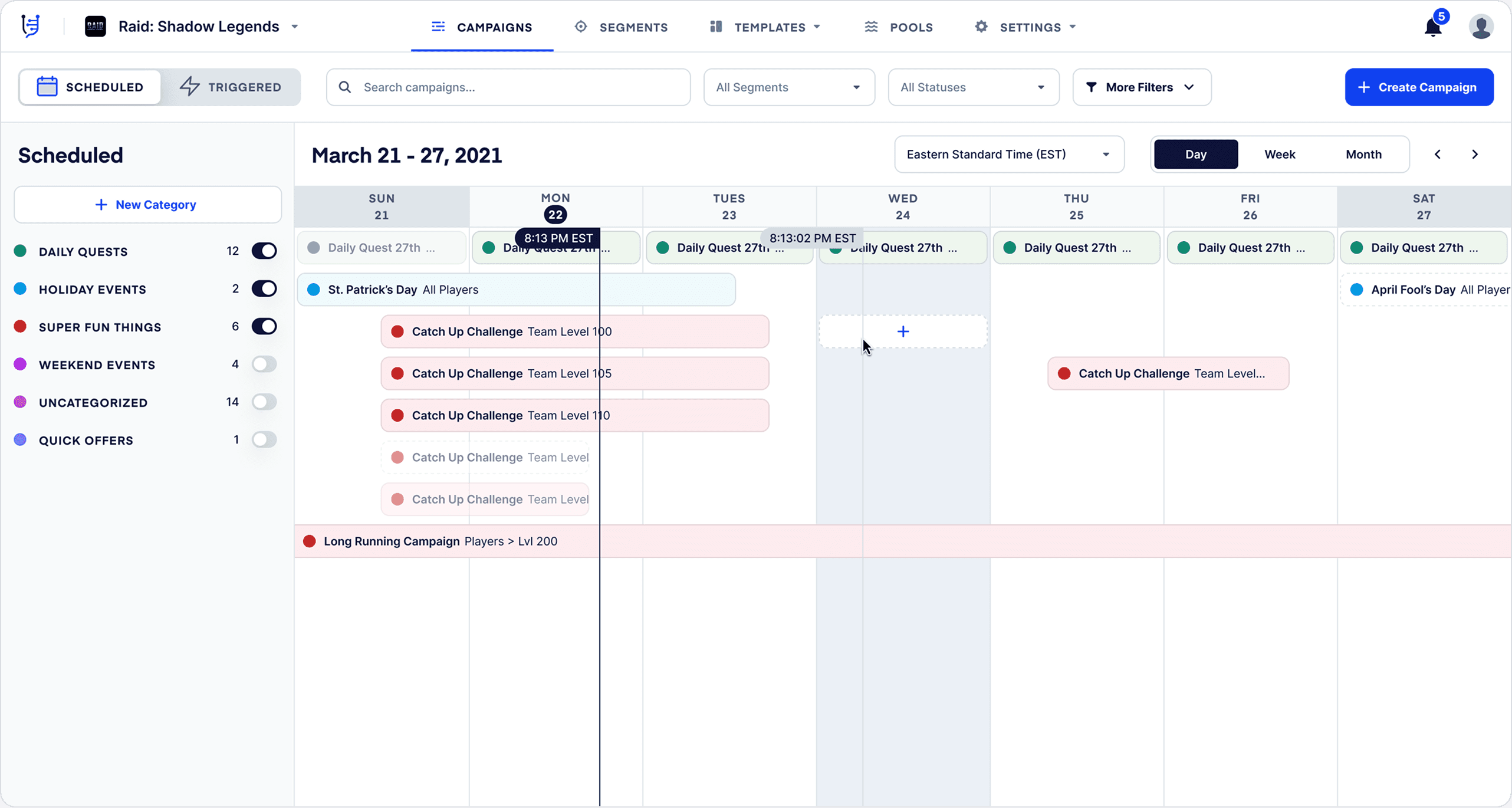Screen dimensions: 1512x808
Task: Click the Holiday Events blue color dot
Action: 21,289
